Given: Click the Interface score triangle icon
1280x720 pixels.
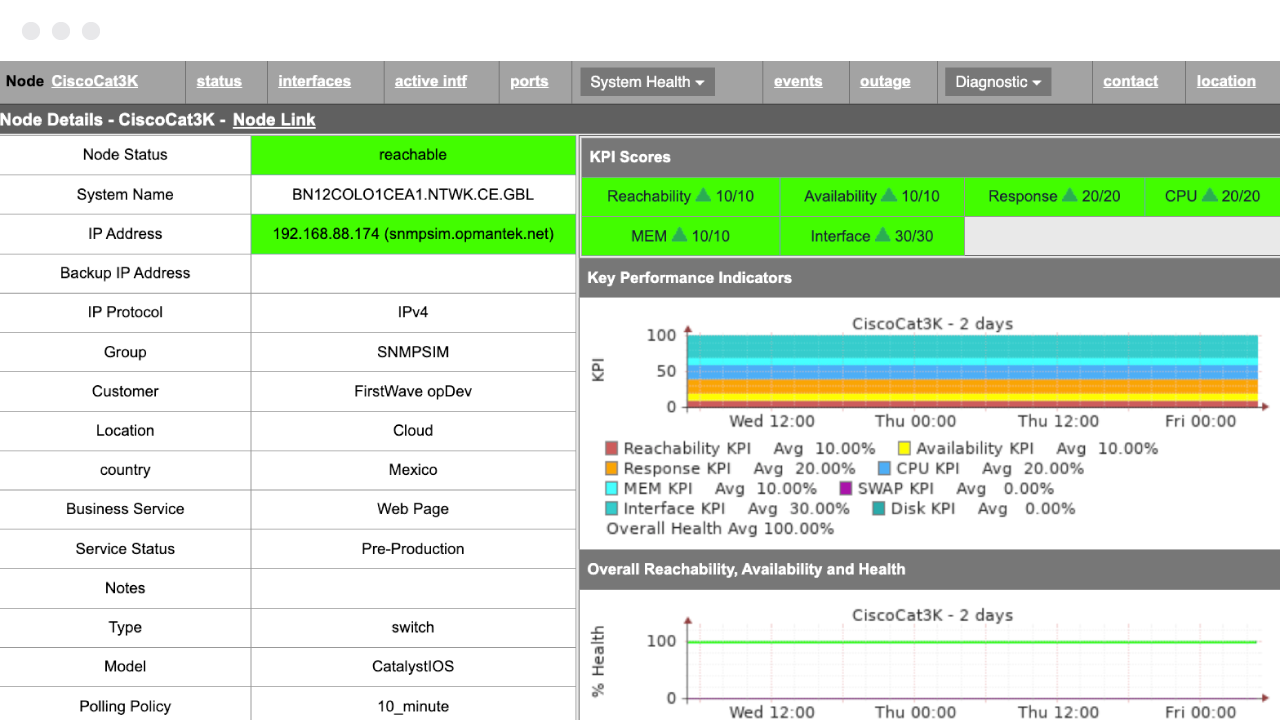Looking at the screenshot, I should coord(883,235).
